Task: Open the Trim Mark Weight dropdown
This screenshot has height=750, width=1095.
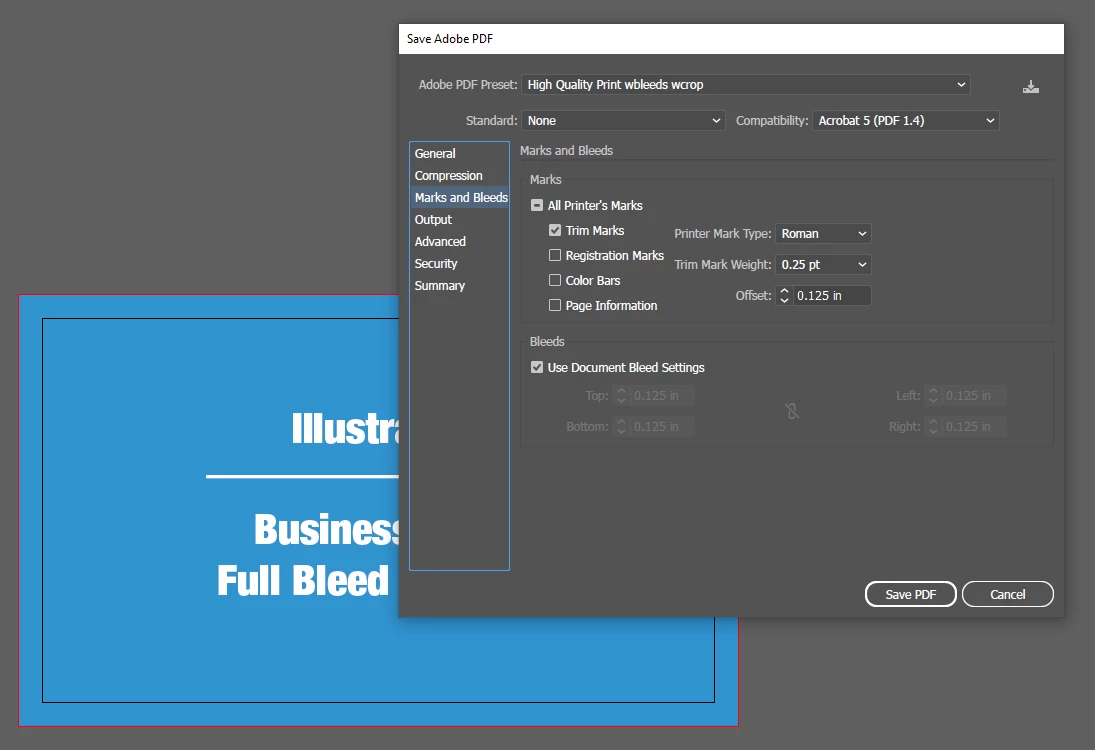Action: pyautogui.click(x=823, y=265)
